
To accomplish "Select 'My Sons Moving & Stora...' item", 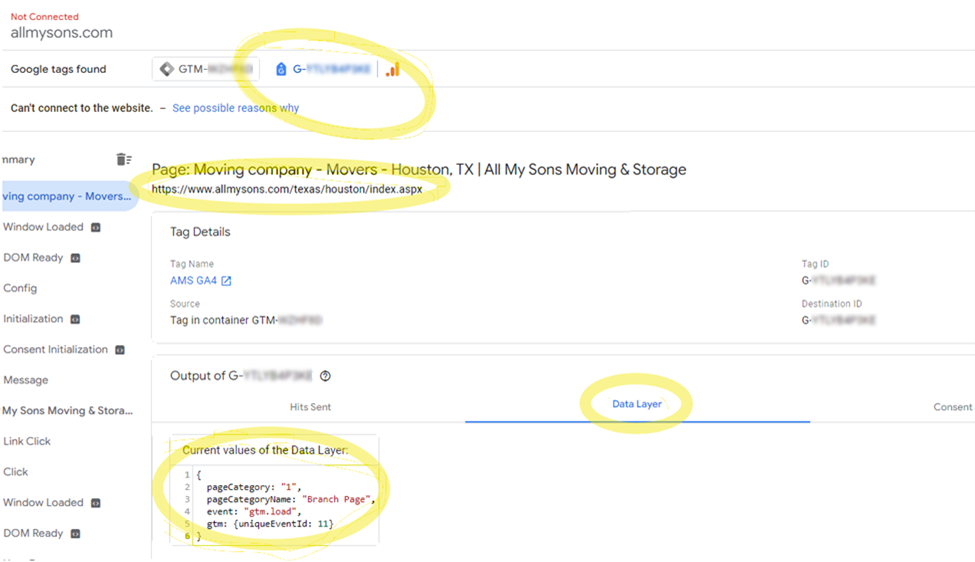I will coord(67,410).
